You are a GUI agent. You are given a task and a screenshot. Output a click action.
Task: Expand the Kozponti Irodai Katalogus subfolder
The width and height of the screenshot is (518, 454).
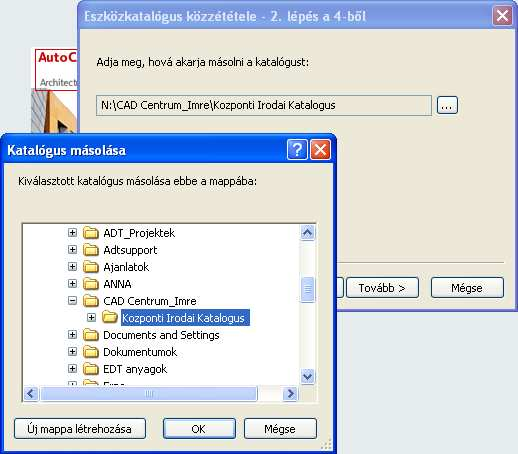[91, 317]
